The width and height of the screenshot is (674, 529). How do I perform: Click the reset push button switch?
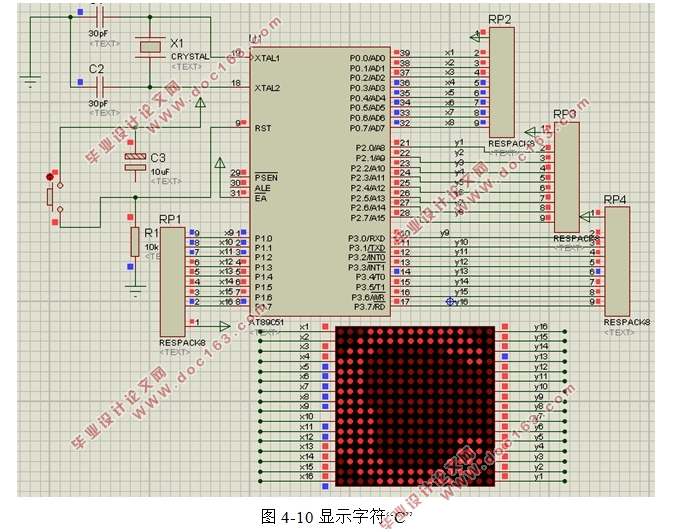[54, 198]
